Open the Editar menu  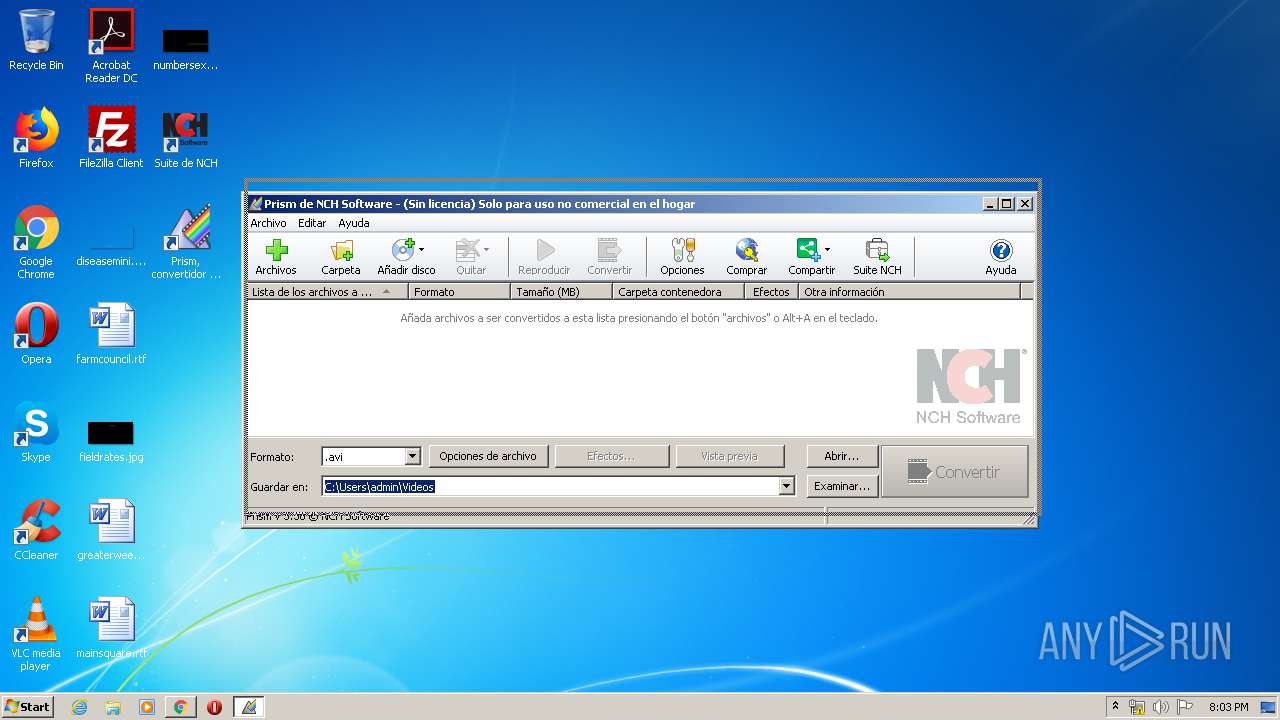click(x=312, y=223)
